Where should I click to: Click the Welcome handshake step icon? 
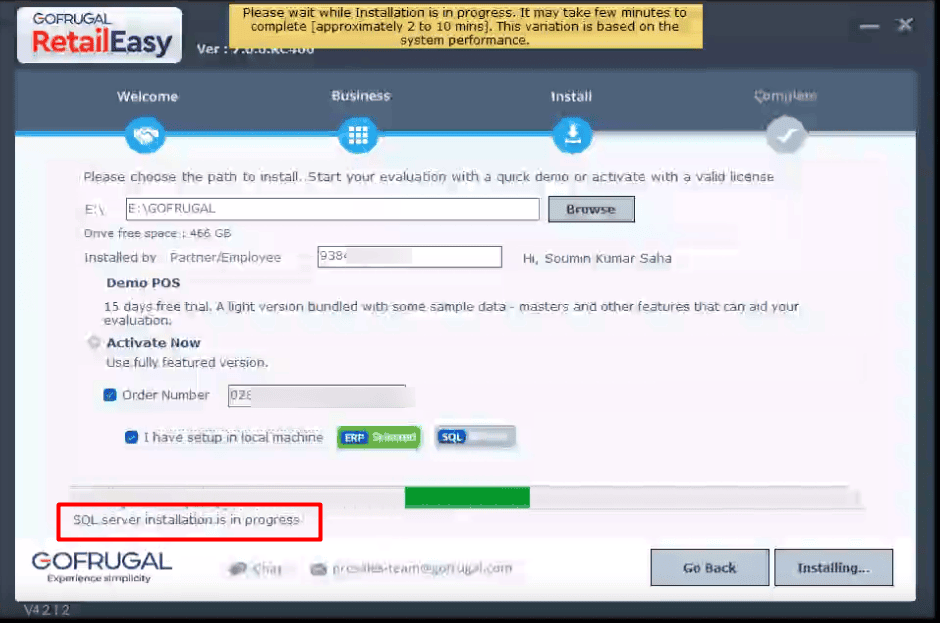(x=146, y=135)
